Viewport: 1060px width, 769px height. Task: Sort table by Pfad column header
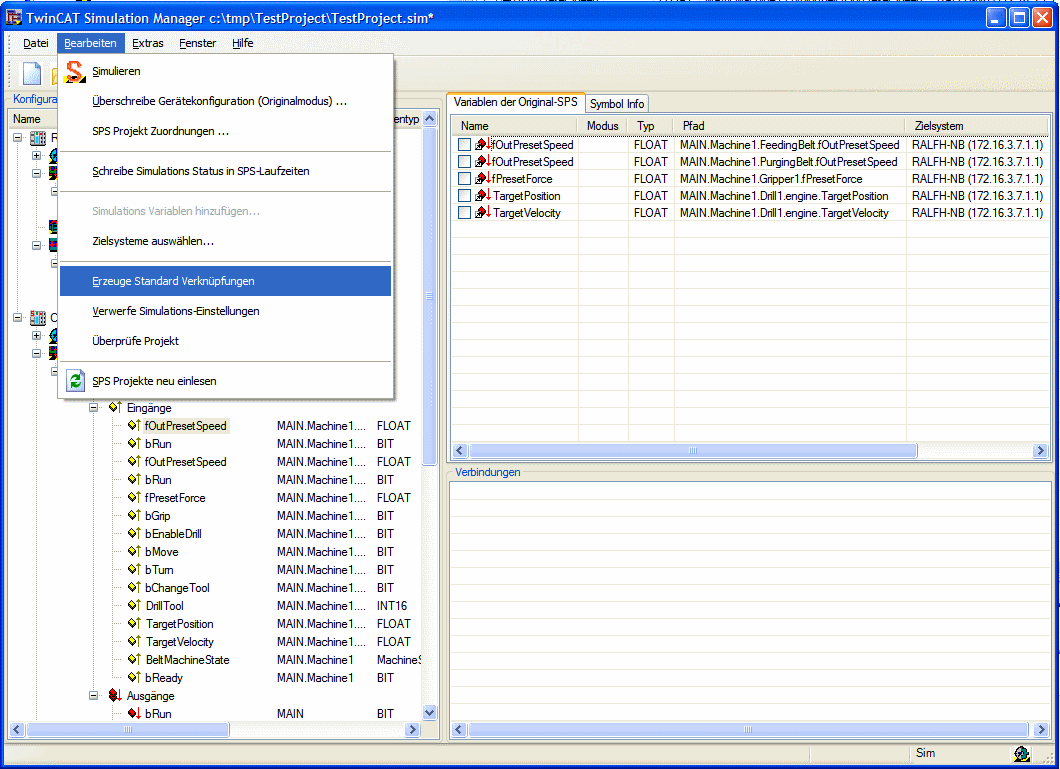coord(790,126)
